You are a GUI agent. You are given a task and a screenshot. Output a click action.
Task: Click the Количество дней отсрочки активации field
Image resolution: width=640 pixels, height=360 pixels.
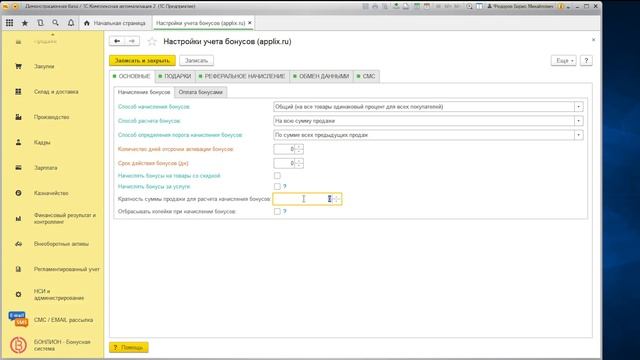(284, 149)
